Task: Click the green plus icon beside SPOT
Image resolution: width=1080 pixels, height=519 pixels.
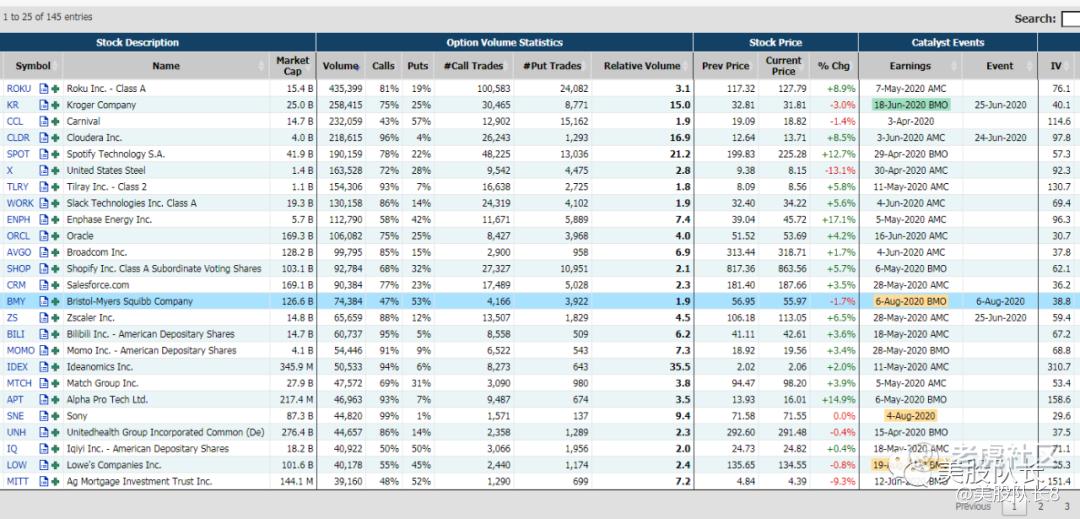Action: pyautogui.click(x=55, y=154)
